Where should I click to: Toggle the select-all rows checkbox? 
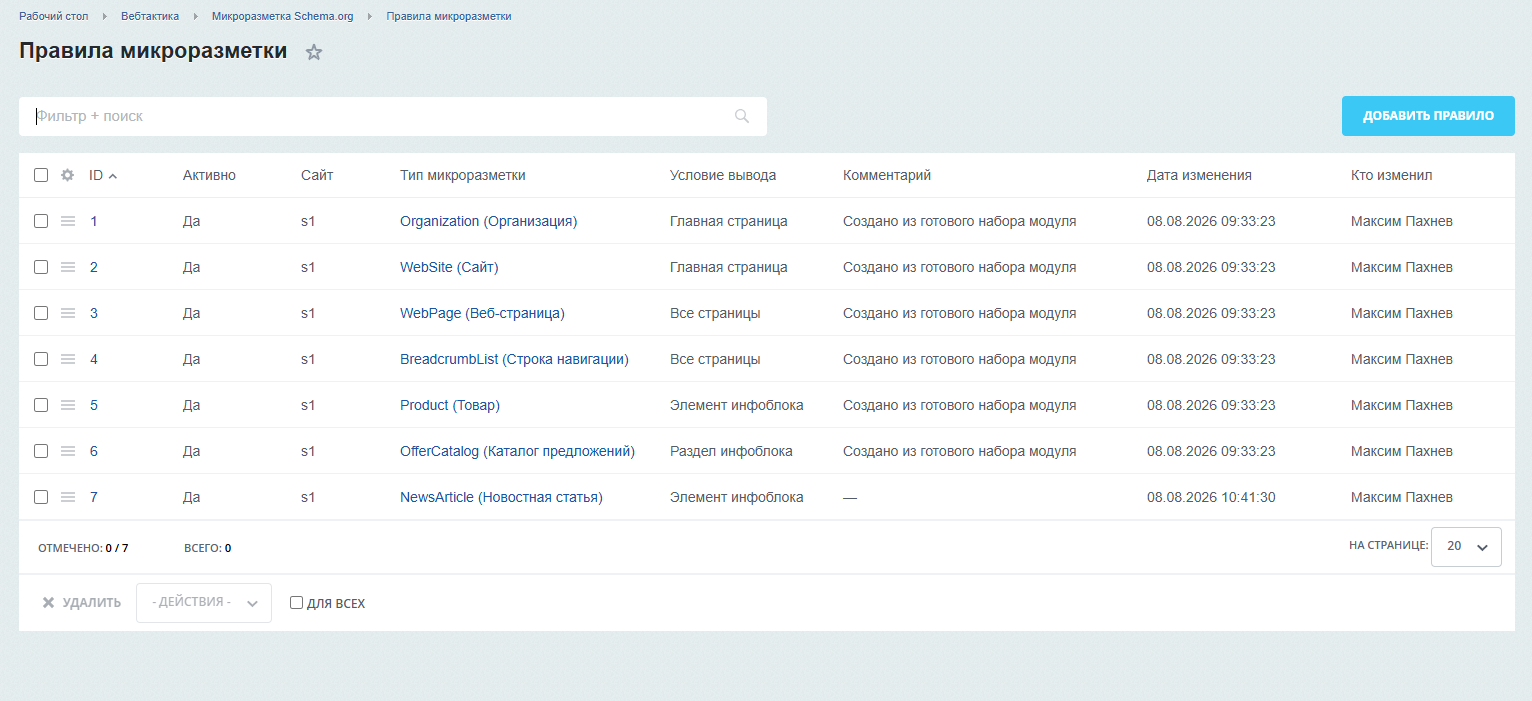pos(41,175)
